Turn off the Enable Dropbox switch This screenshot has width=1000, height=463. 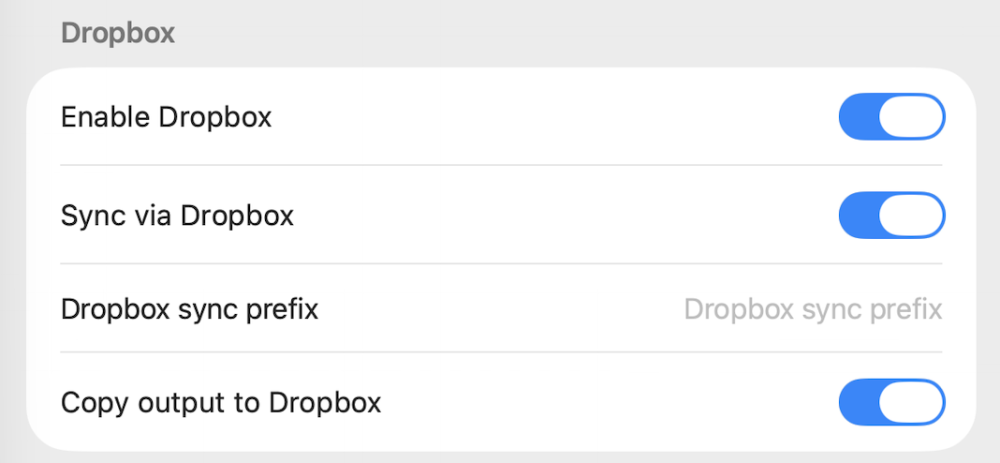tap(891, 117)
